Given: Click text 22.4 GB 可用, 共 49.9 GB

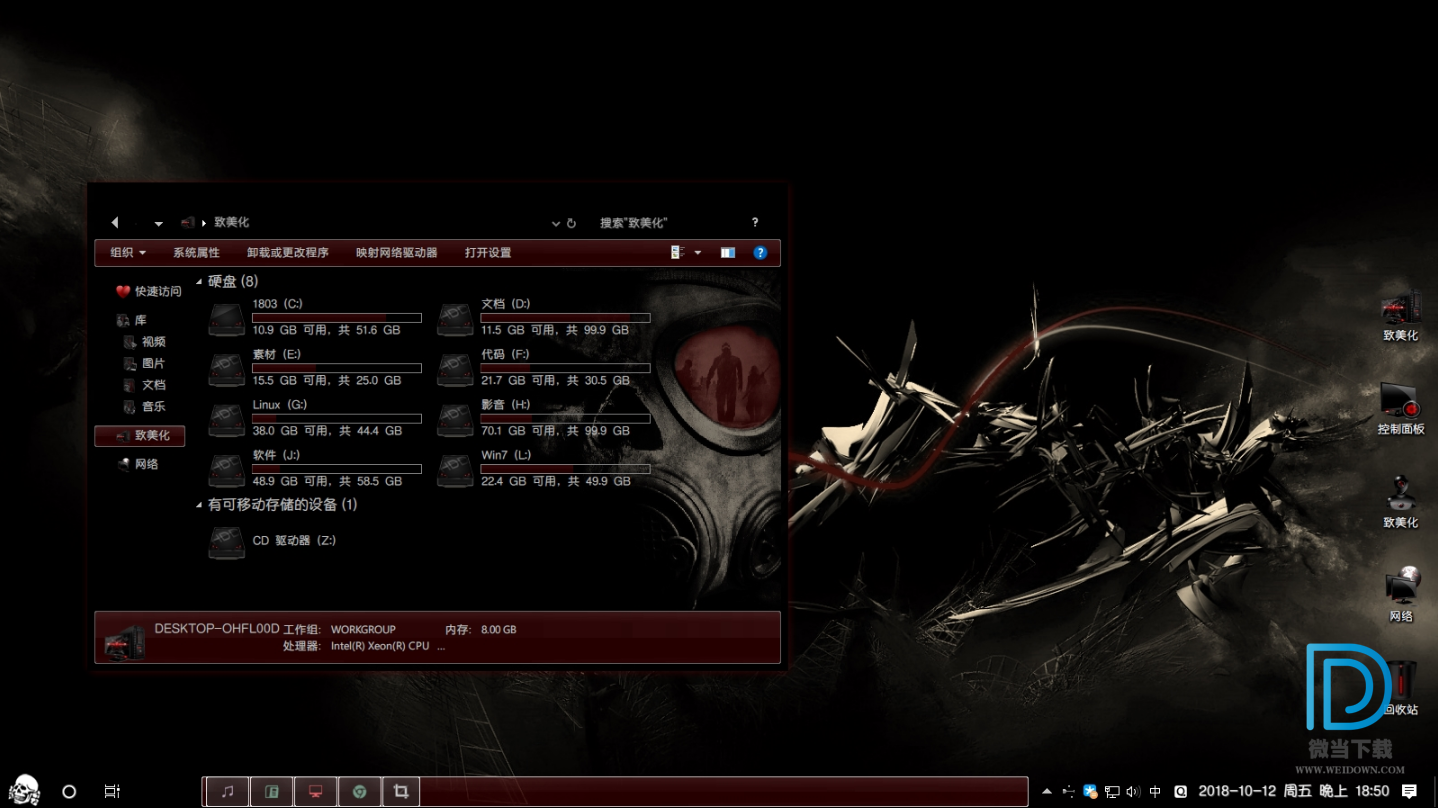Looking at the screenshot, I should click(x=556, y=481).
